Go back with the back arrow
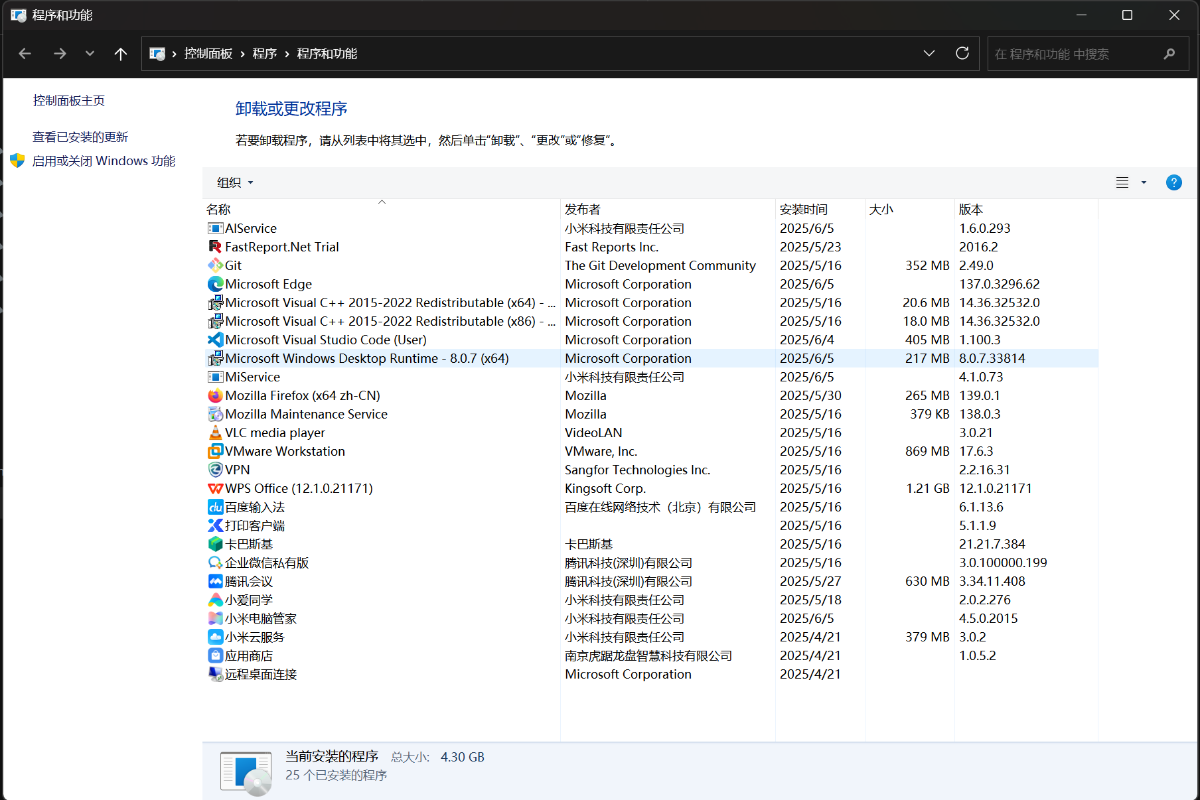Viewport: 1200px width, 800px height. (x=25, y=54)
